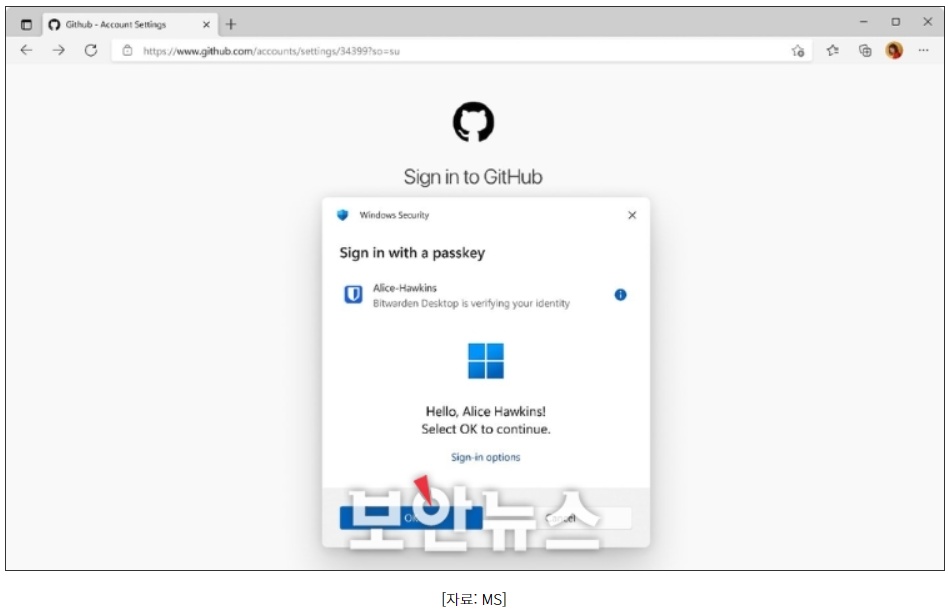
Task: Click the GitHub Octocat logo
Action: pyautogui.click(x=473, y=121)
